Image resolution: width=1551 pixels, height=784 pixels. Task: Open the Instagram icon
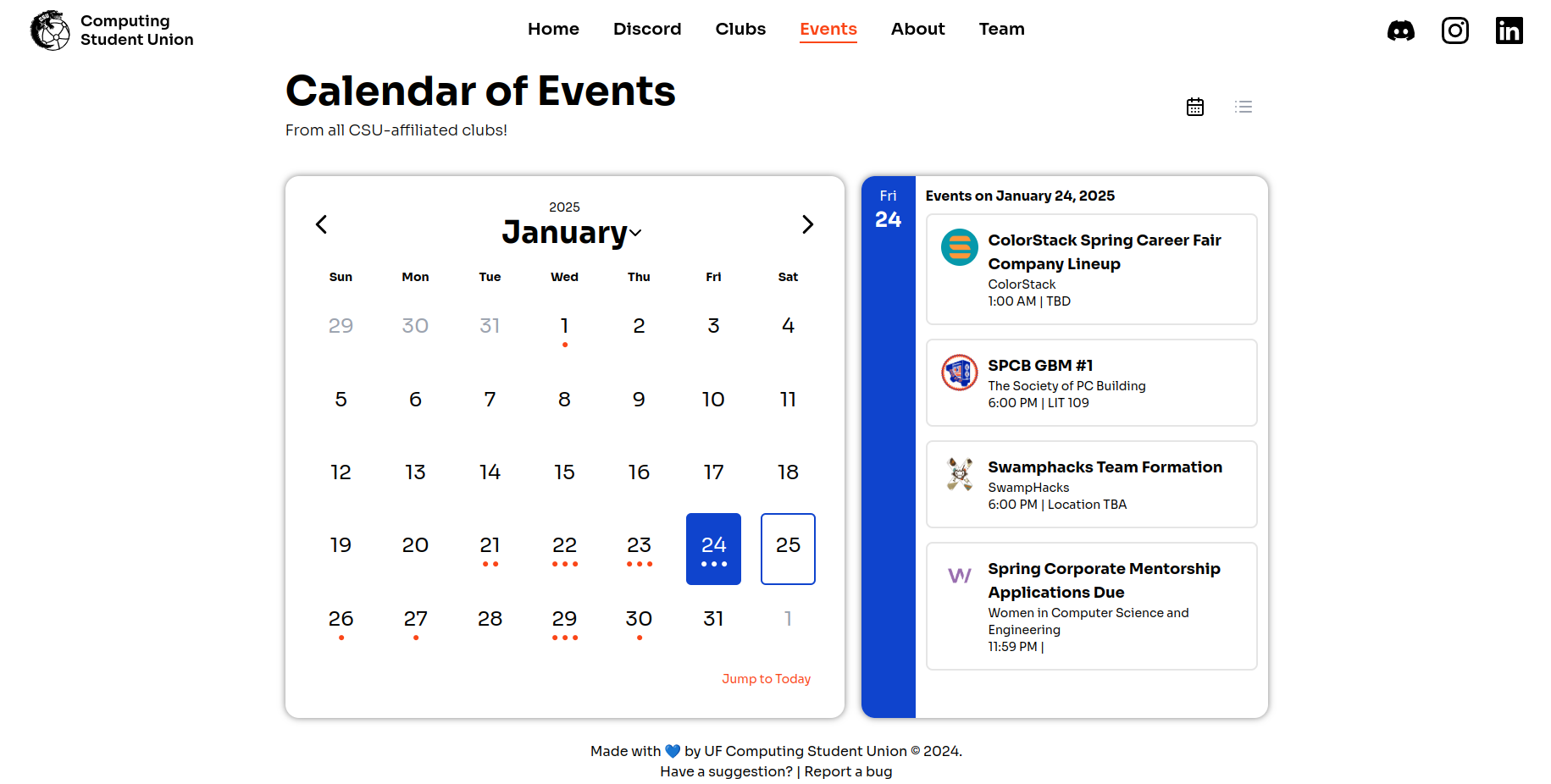(1455, 30)
